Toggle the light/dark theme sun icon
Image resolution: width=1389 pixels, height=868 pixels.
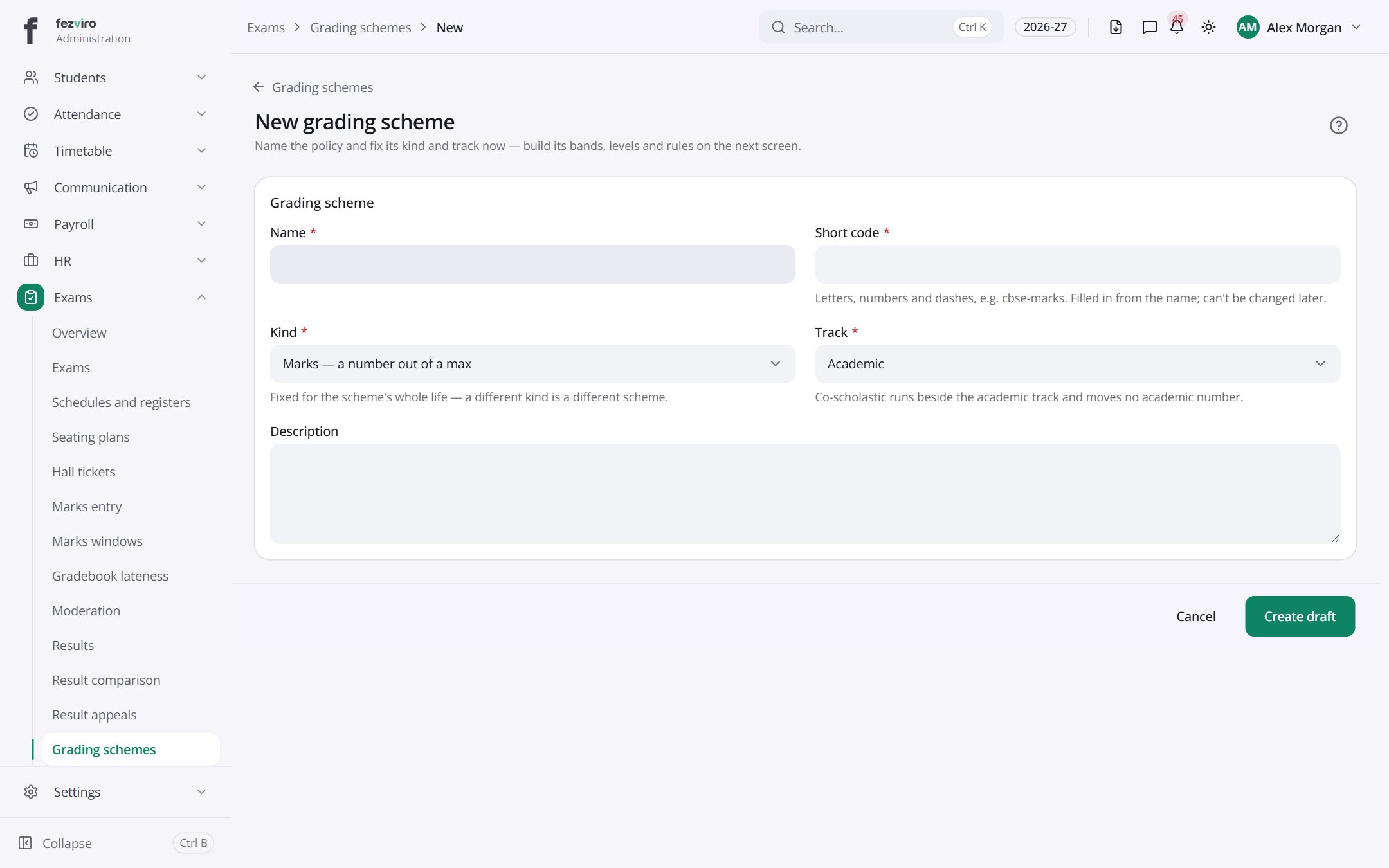[x=1208, y=27]
